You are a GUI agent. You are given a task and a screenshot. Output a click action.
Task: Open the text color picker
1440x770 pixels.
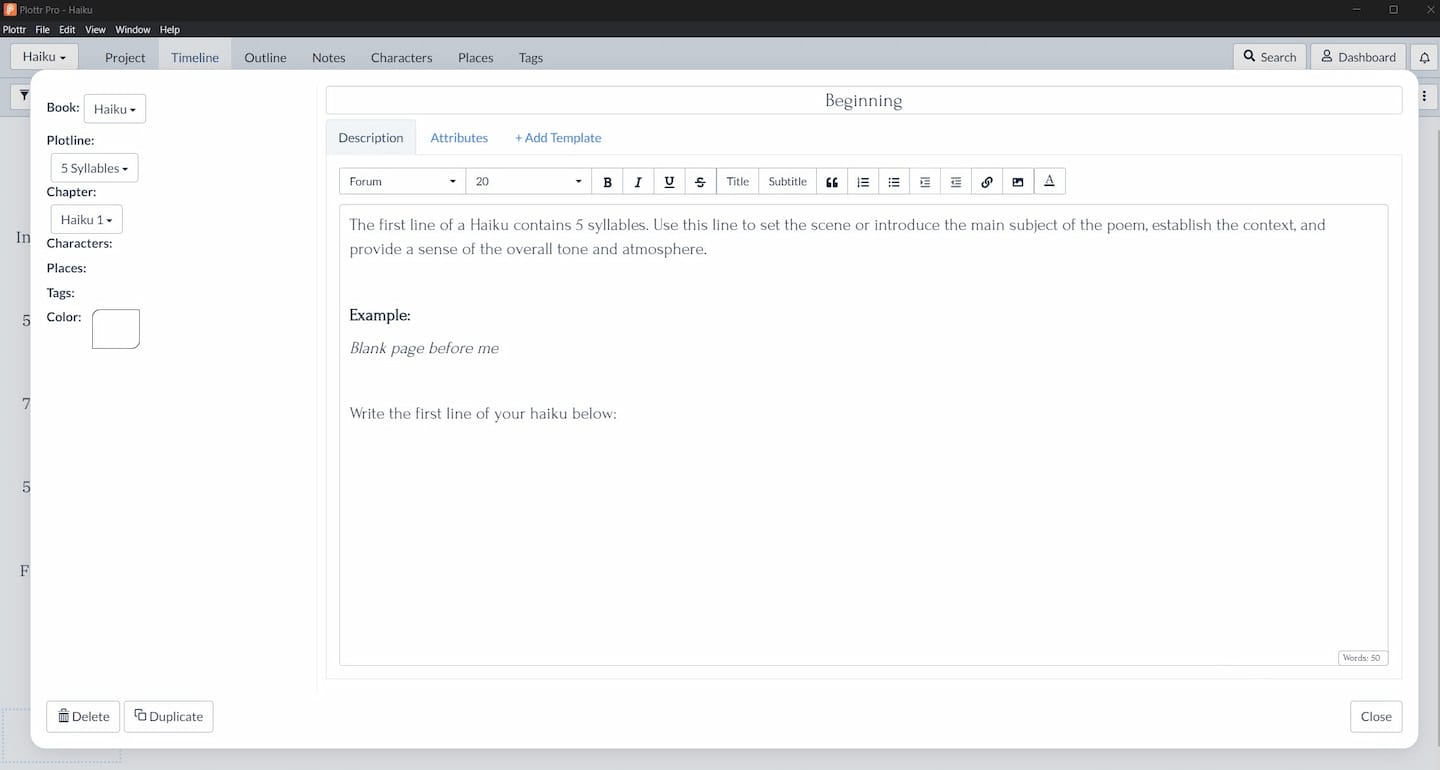coord(1049,182)
